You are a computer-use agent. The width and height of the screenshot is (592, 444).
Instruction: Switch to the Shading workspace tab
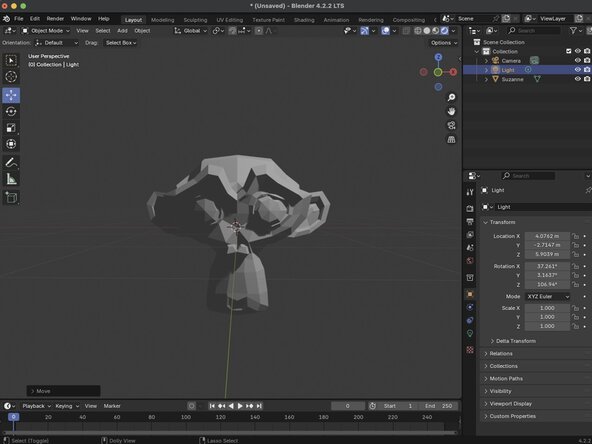pyautogui.click(x=304, y=20)
